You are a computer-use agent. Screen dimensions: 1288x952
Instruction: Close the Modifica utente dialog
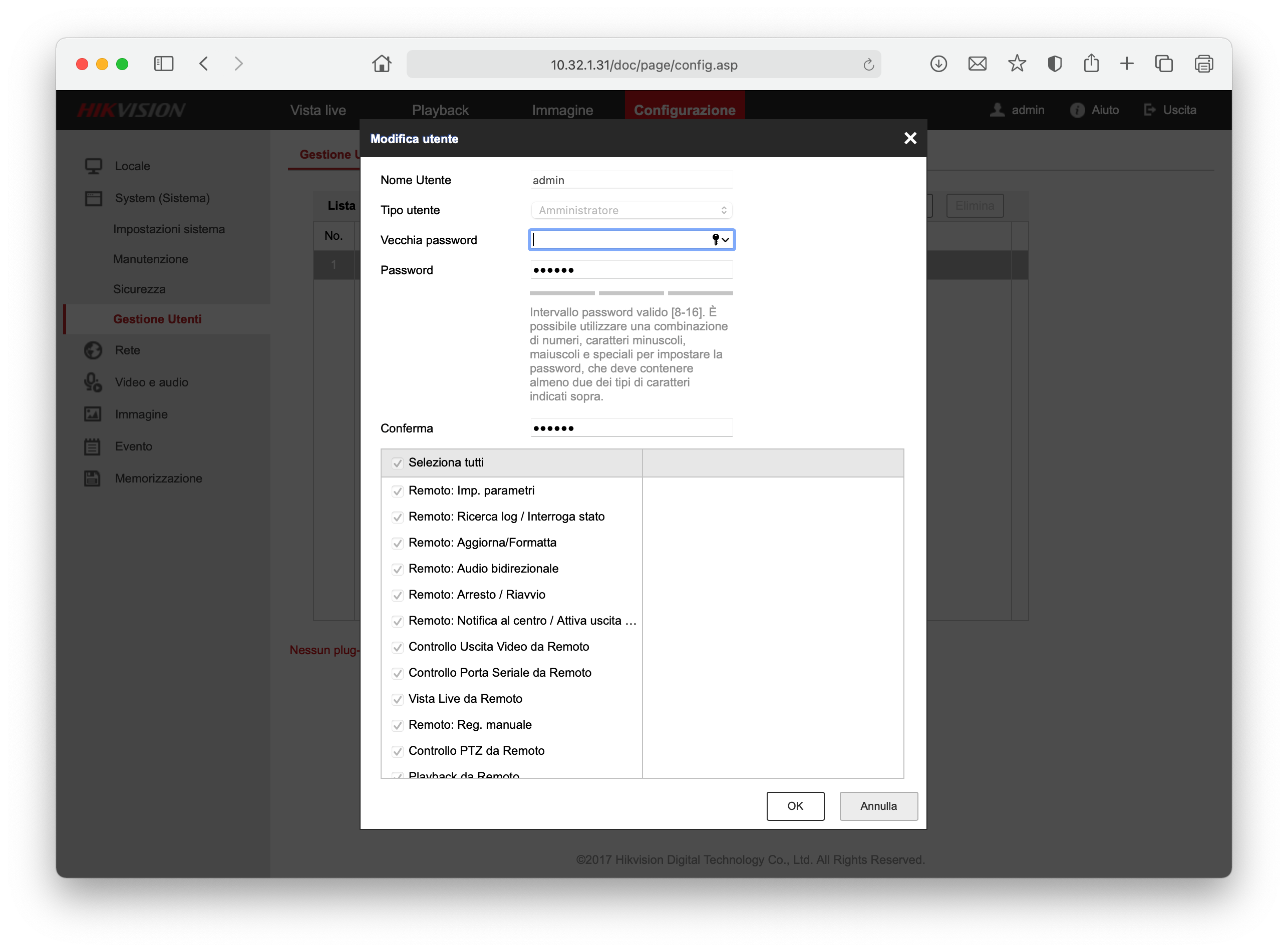[x=910, y=138]
